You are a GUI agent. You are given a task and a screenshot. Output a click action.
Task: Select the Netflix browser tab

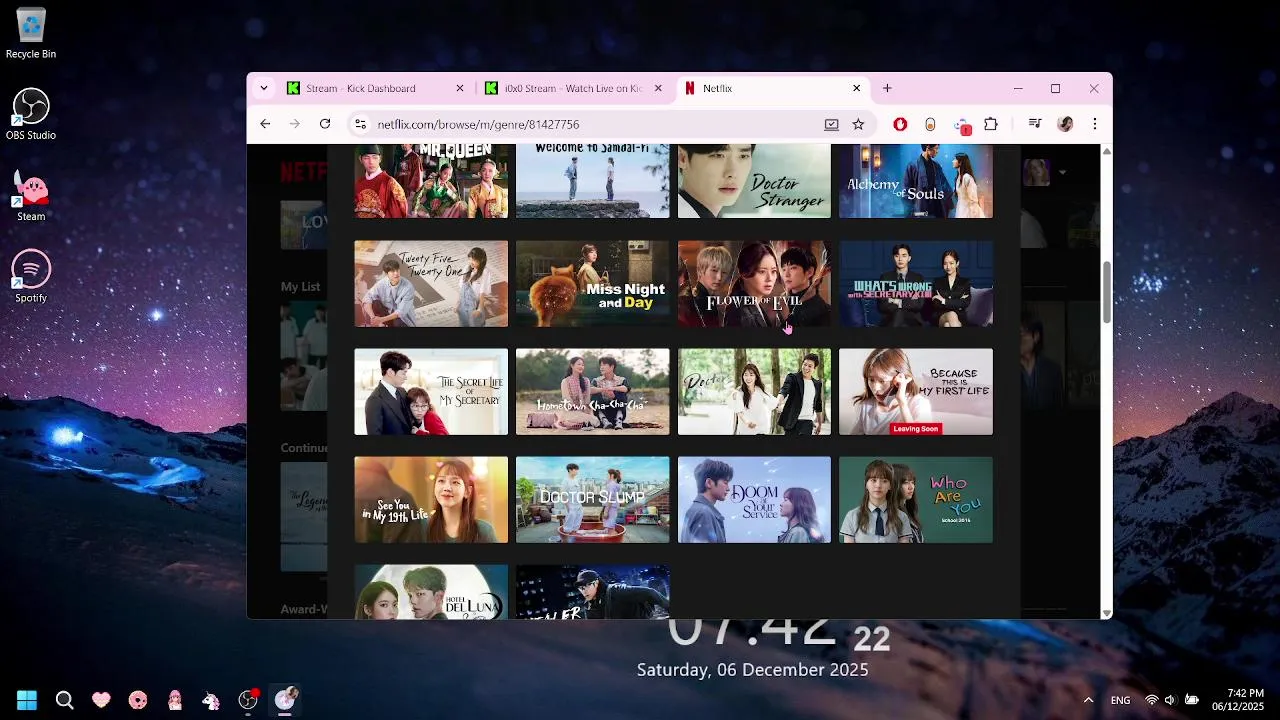coord(772,88)
